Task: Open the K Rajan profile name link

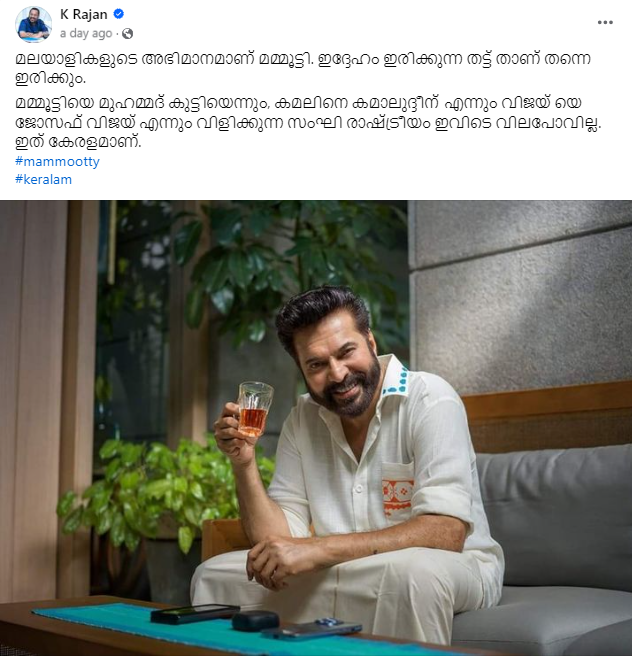Action: [84, 14]
